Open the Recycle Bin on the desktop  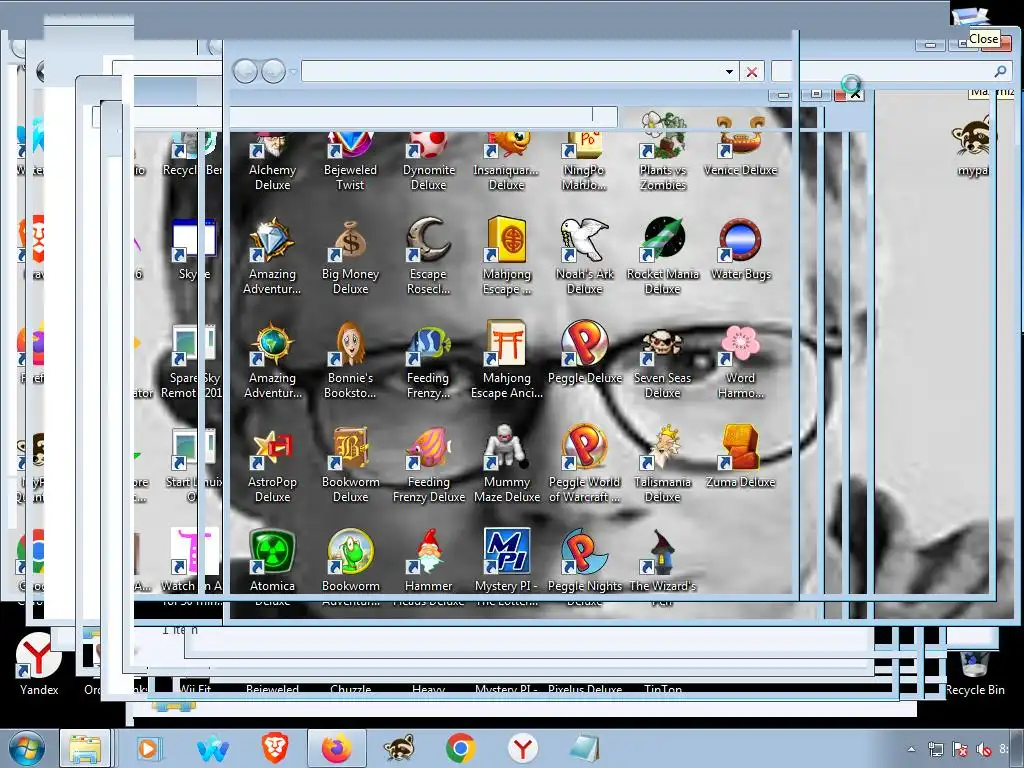click(x=975, y=673)
